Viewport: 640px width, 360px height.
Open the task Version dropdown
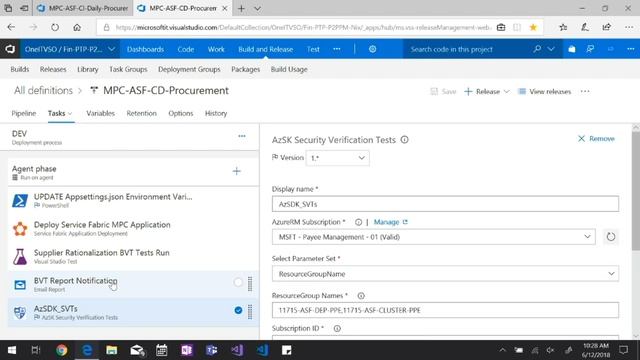tap(338, 158)
